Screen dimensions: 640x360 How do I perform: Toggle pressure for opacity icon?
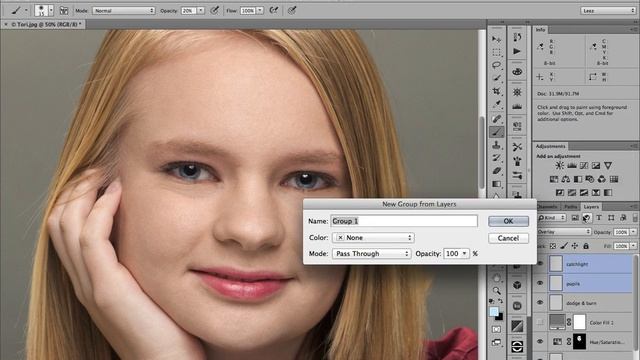click(x=215, y=11)
